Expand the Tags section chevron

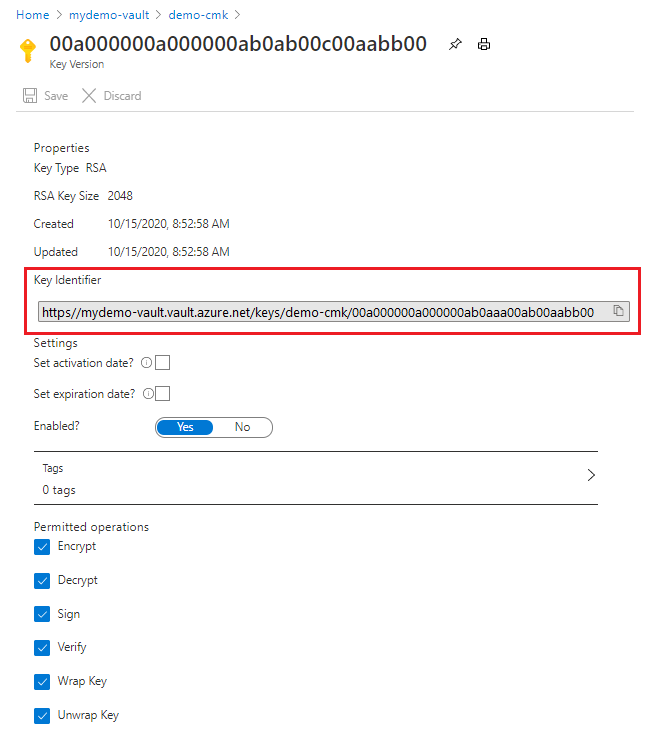[x=591, y=475]
